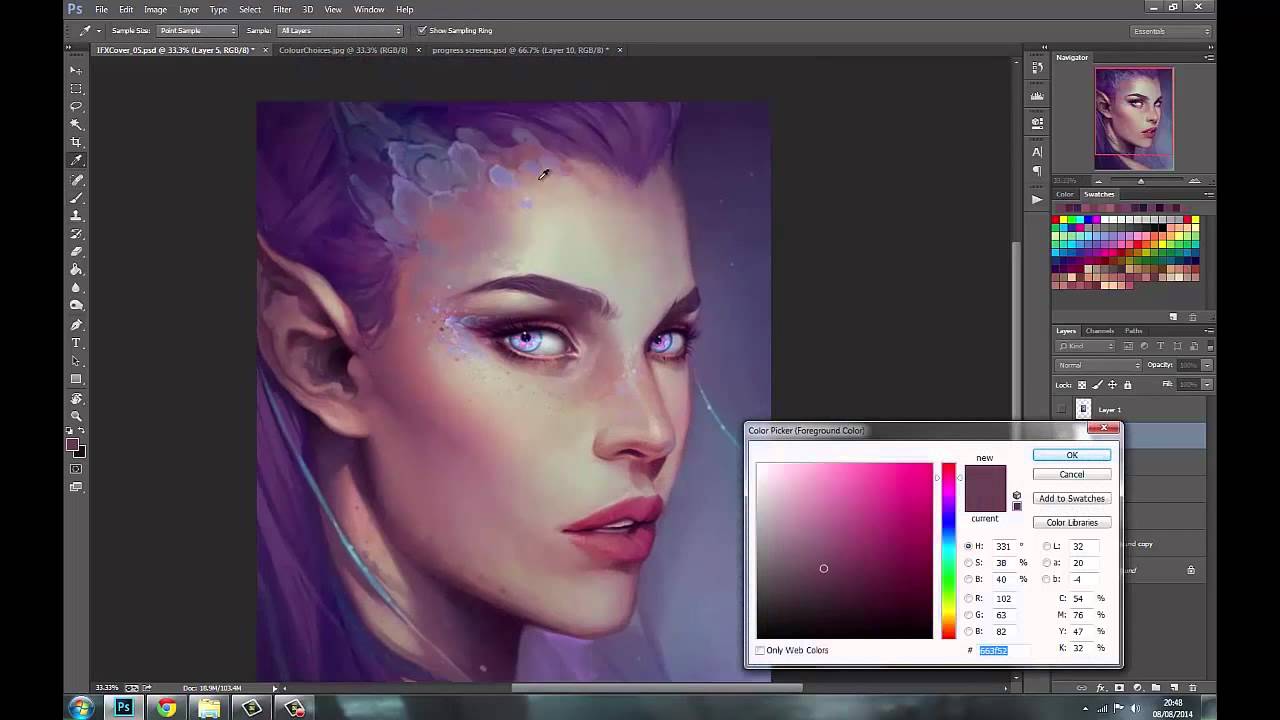Enable the Only Web Colors checkbox

point(760,651)
